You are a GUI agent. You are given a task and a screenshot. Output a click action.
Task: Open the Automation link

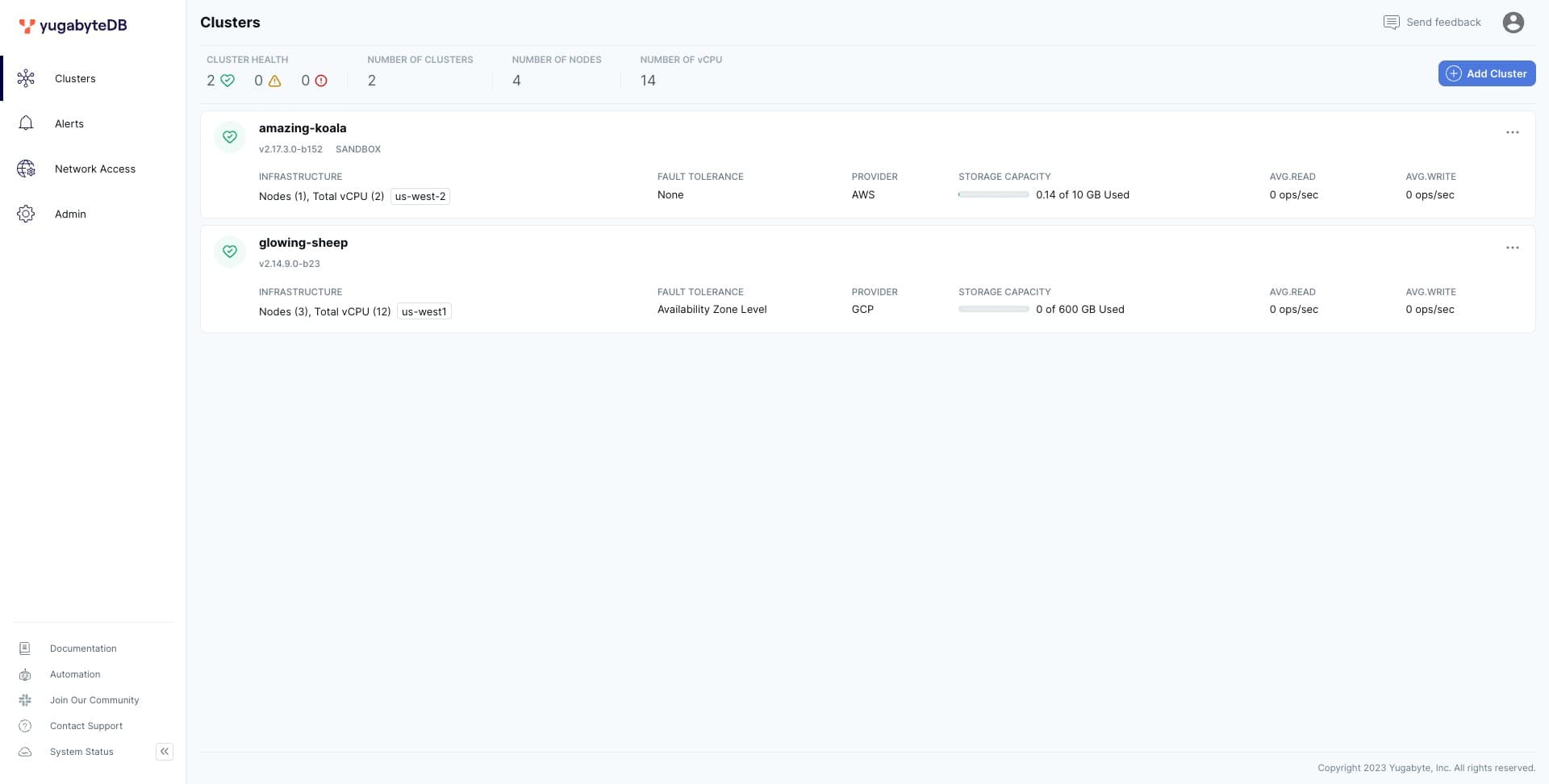point(75,674)
